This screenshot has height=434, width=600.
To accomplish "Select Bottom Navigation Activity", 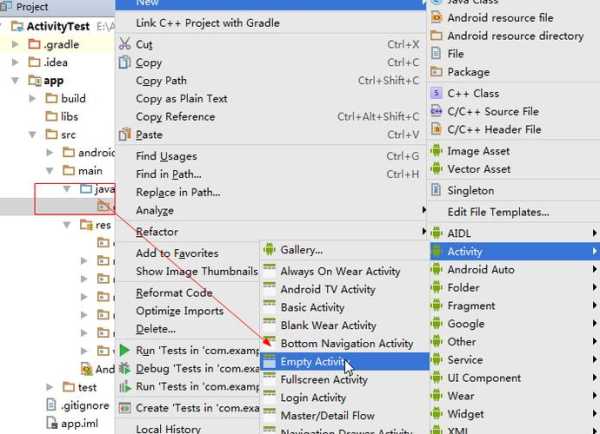I will pyautogui.click(x=347, y=343).
